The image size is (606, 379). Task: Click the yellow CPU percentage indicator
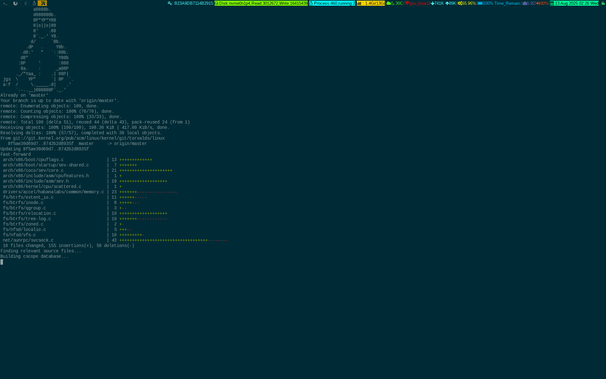tap(467, 3)
